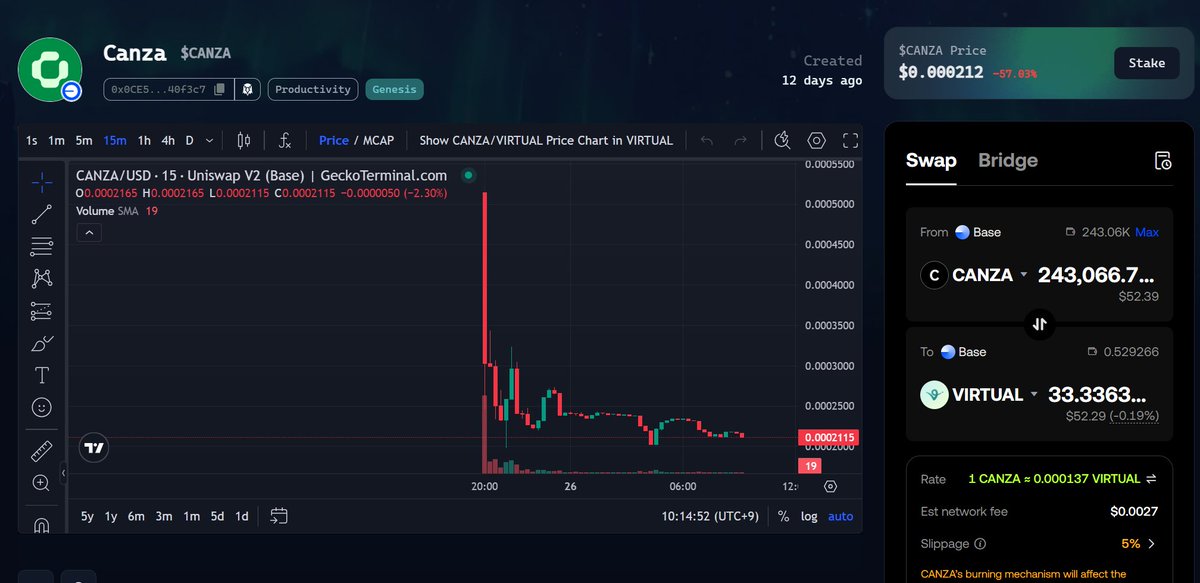The width and height of the screenshot is (1200, 583).
Task: Expand the drawing toolbar side handle
Action: (x=63, y=472)
